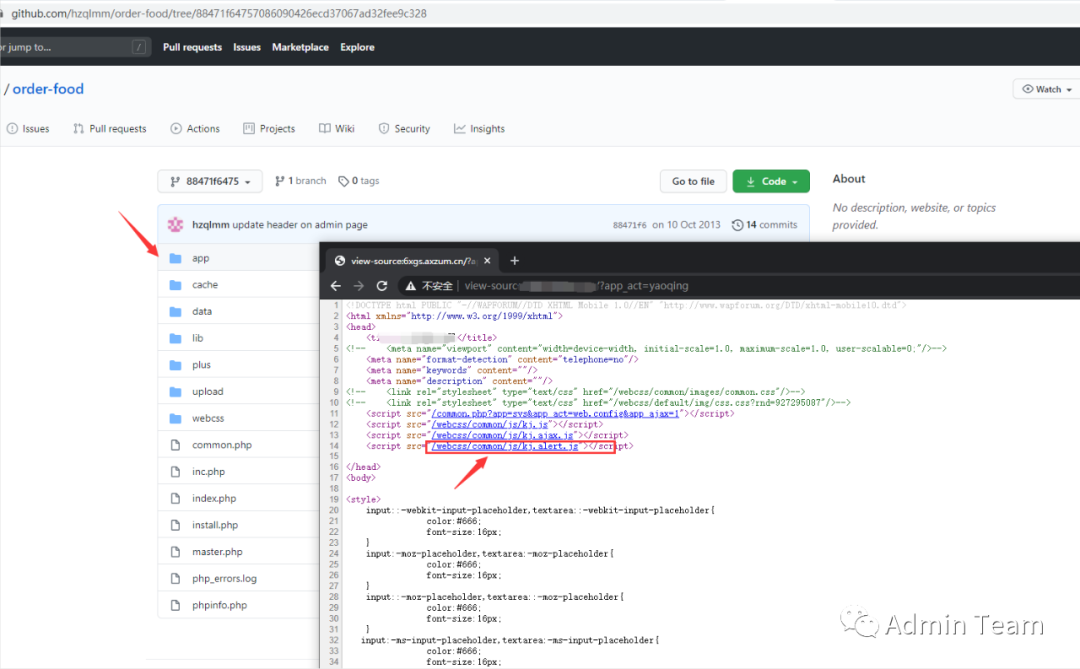
Task: Click the Go to file button
Action: tap(693, 181)
